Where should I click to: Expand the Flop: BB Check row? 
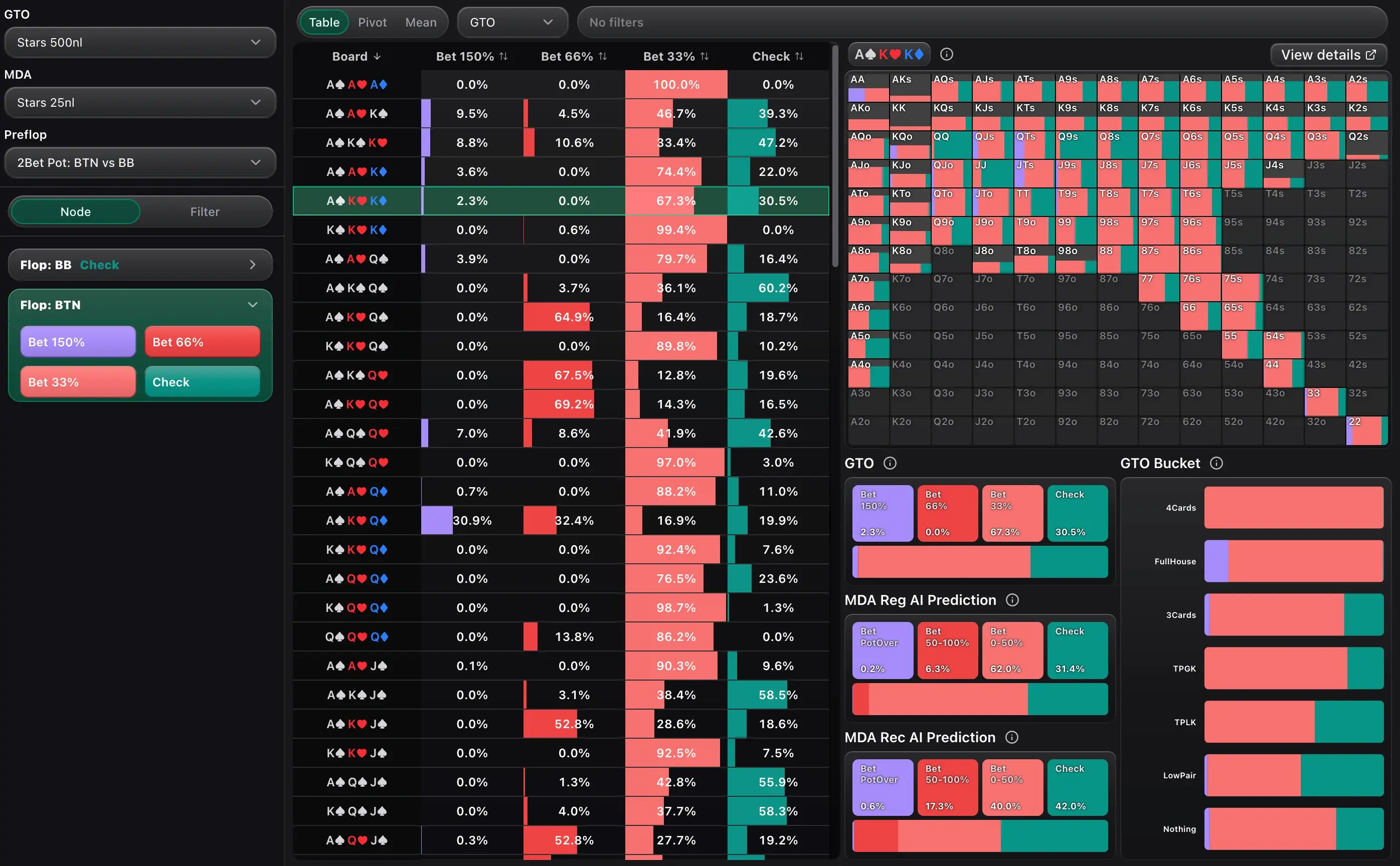pos(140,265)
